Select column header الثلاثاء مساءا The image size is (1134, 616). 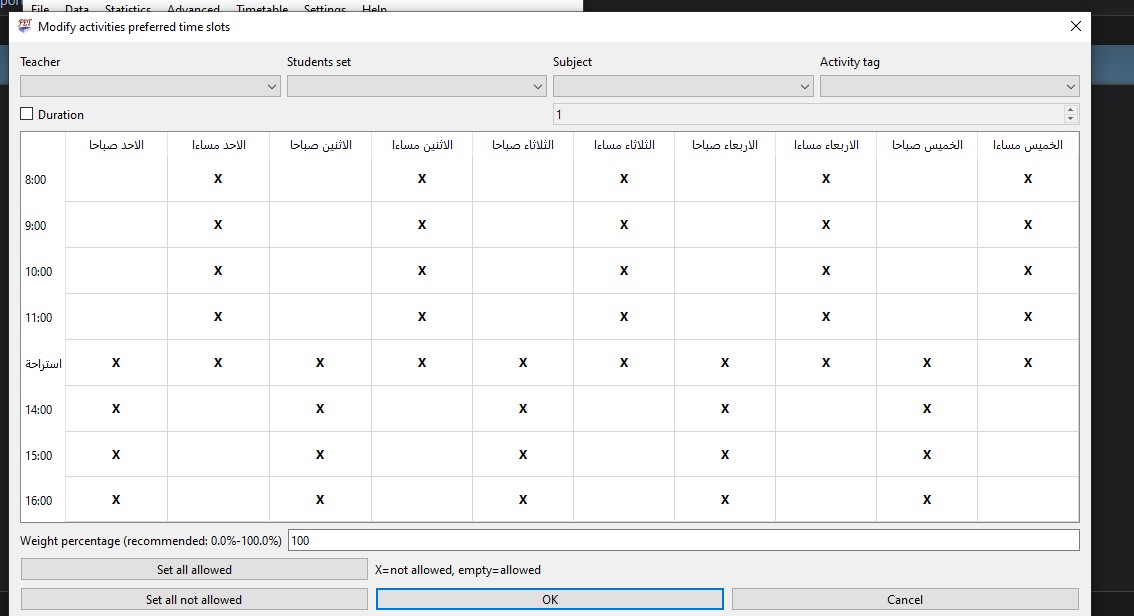[624, 145]
